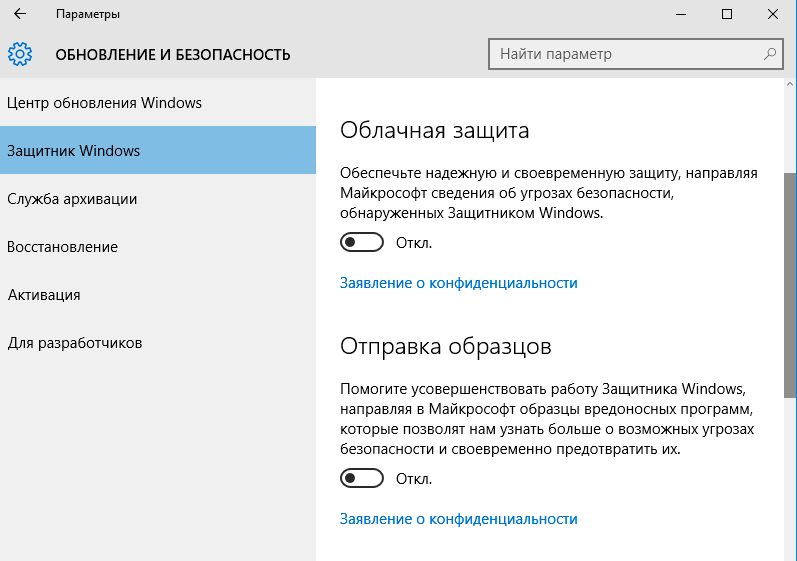
Task: Open Центр обновления Windows section
Action: 158,103
